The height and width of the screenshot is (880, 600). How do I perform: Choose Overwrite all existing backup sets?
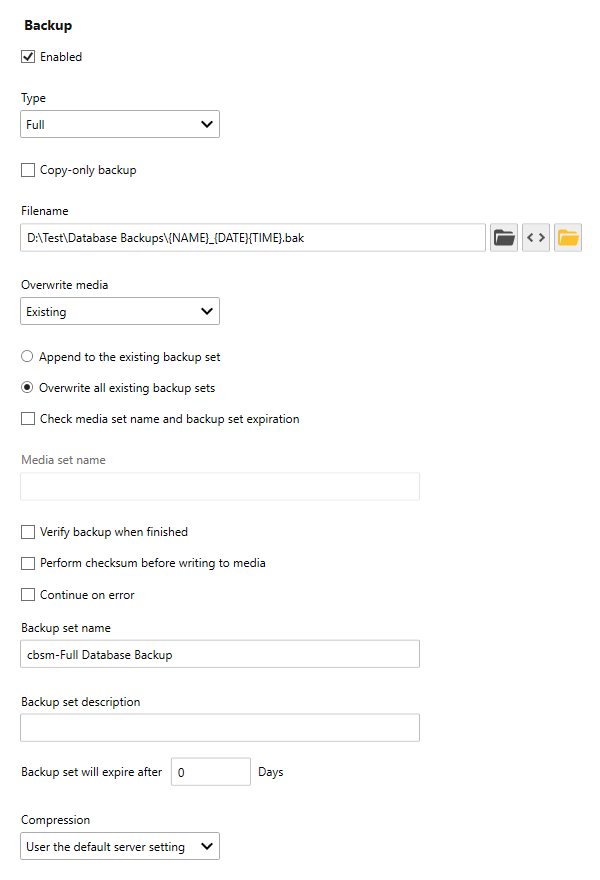pos(28,388)
